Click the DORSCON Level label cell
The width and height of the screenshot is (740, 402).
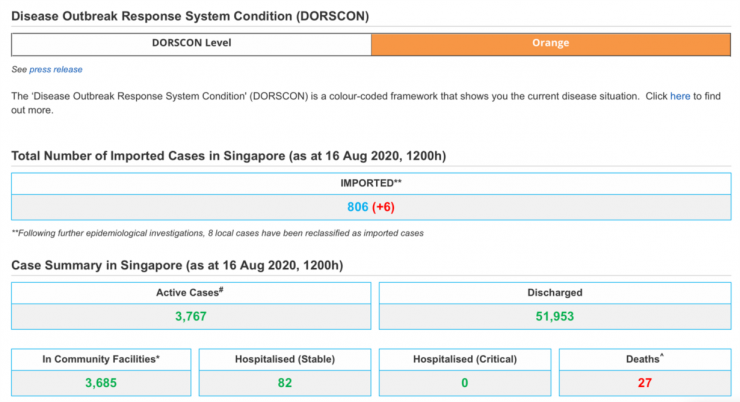191,44
